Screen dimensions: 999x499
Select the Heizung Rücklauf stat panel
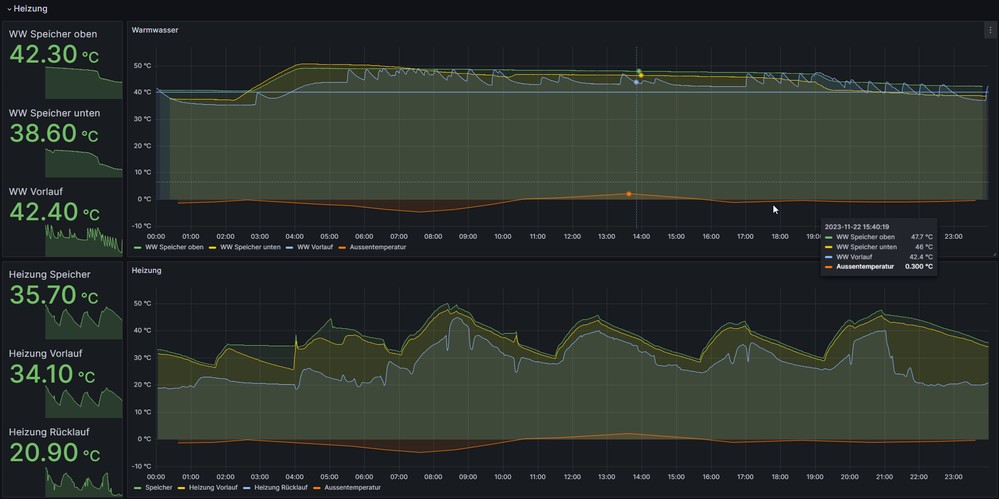point(62,458)
